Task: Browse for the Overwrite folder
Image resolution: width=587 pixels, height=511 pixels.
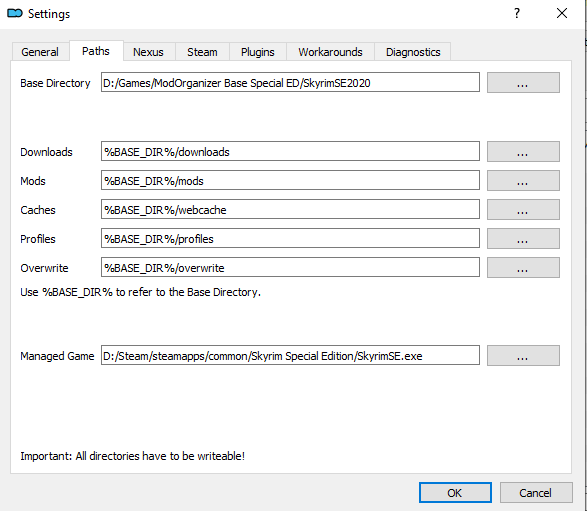Action: pos(523,267)
